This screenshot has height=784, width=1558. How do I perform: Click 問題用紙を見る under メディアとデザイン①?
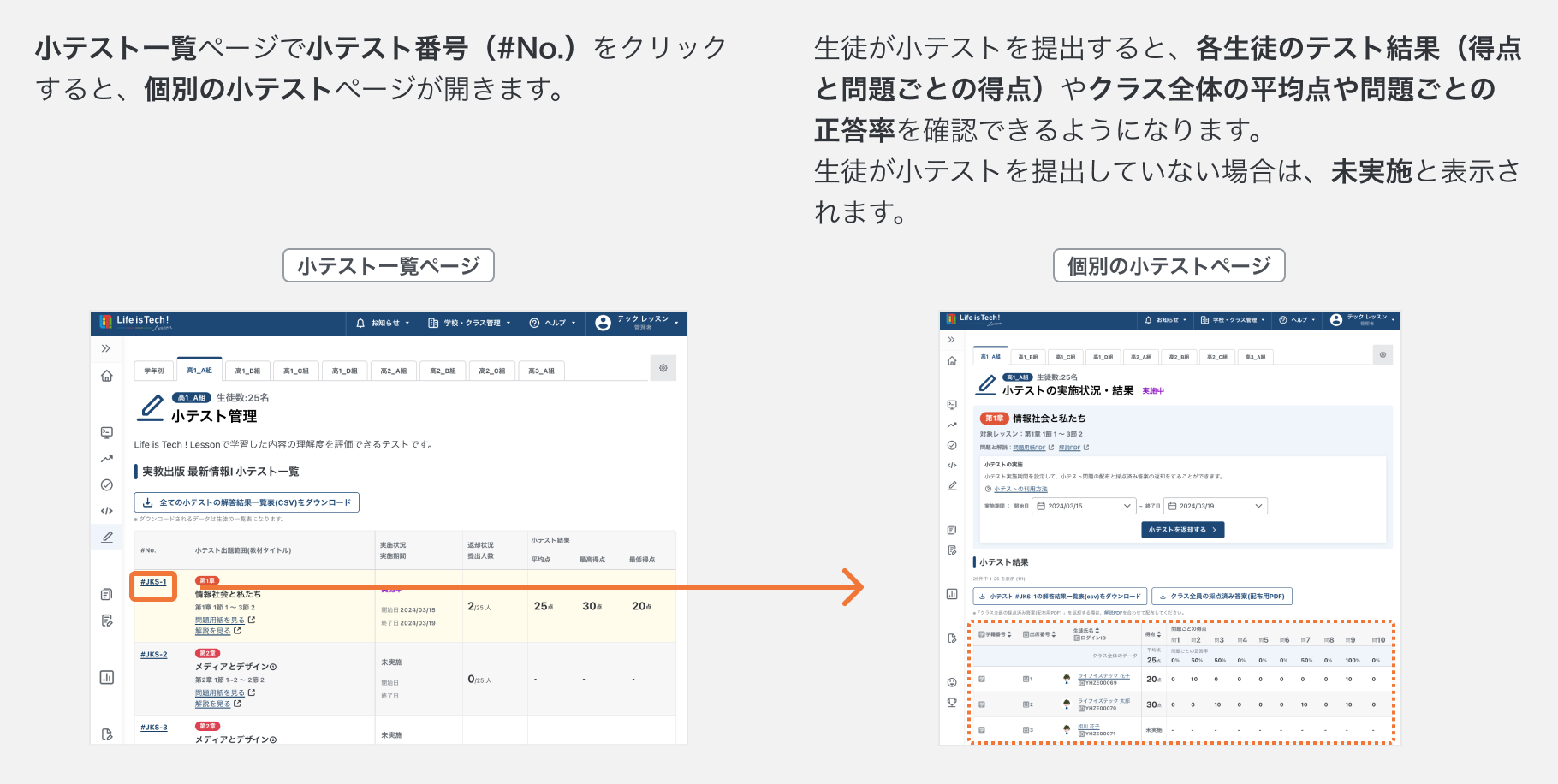[220, 692]
